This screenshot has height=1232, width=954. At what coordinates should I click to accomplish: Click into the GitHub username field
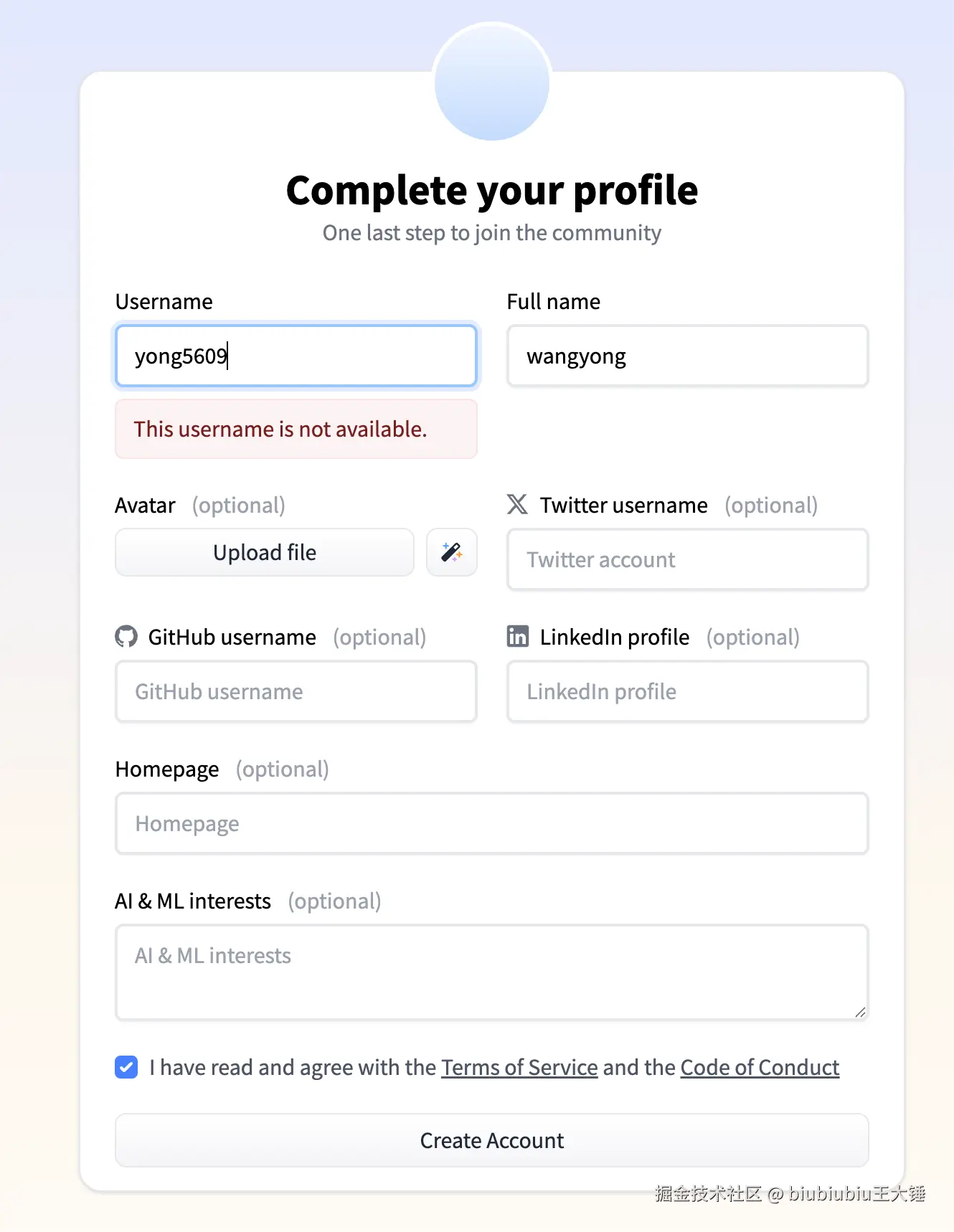[x=296, y=692]
